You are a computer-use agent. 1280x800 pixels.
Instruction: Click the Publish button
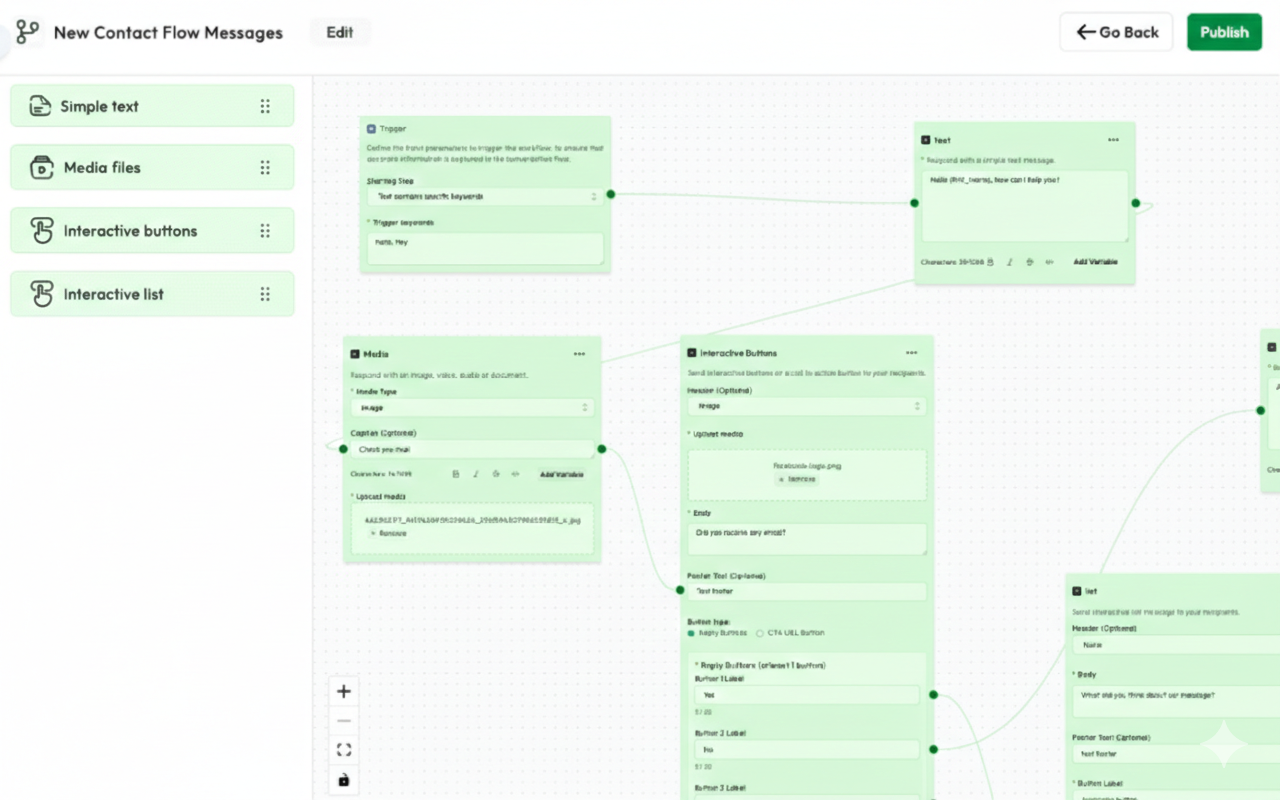coord(1224,32)
